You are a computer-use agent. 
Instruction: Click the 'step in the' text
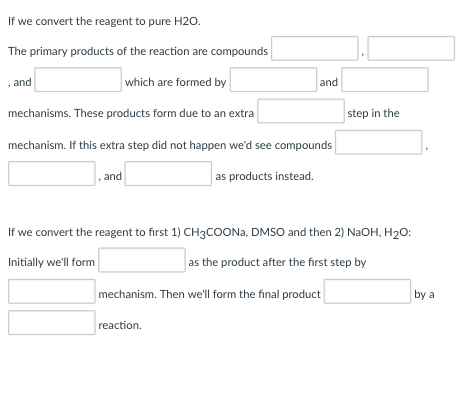tap(373, 113)
